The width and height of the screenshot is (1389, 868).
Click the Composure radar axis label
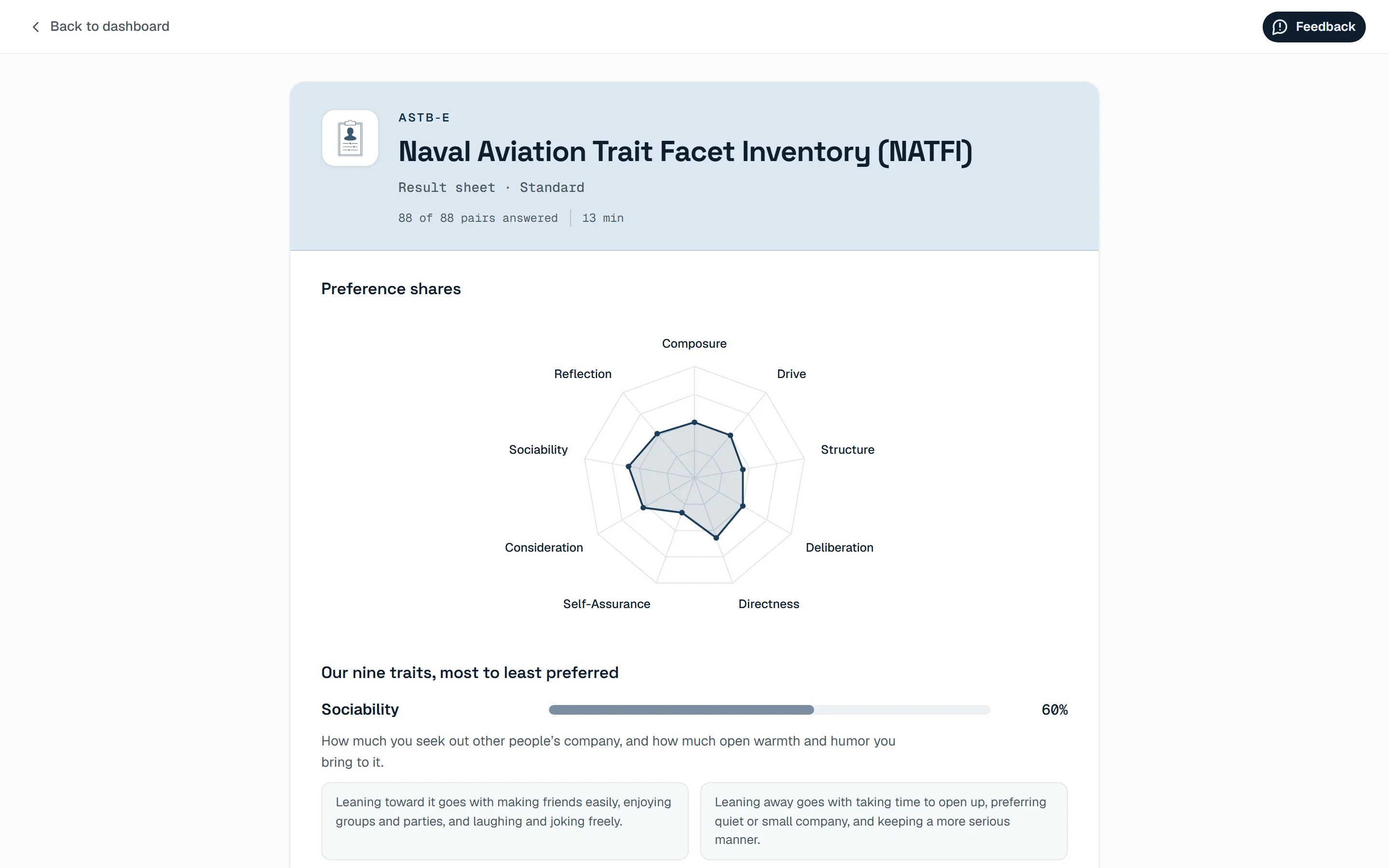[x=694, y=343]
